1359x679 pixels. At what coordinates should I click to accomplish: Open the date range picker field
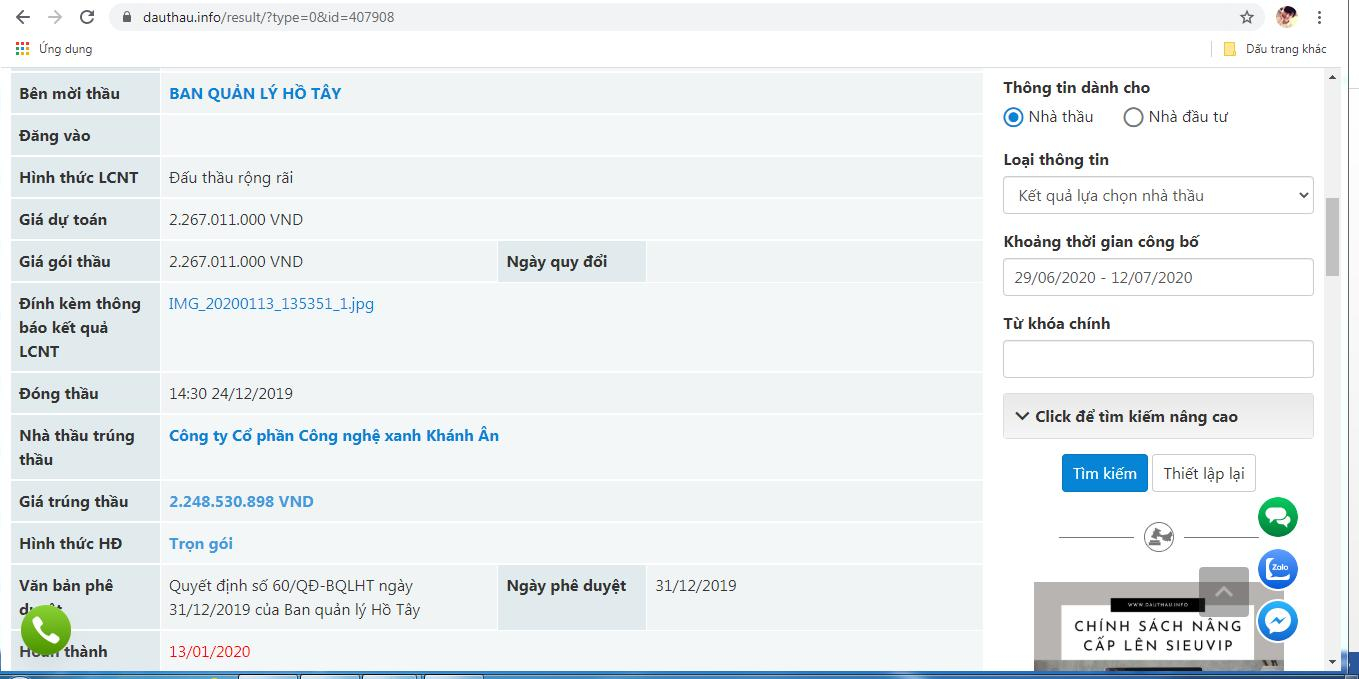click(x=1158, y=277)
